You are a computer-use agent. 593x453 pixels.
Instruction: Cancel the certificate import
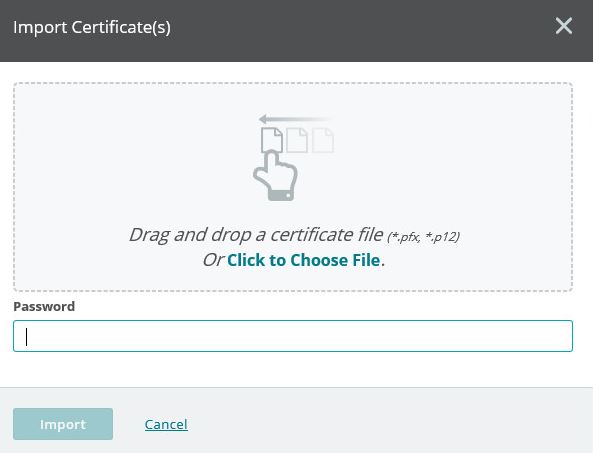166,424
